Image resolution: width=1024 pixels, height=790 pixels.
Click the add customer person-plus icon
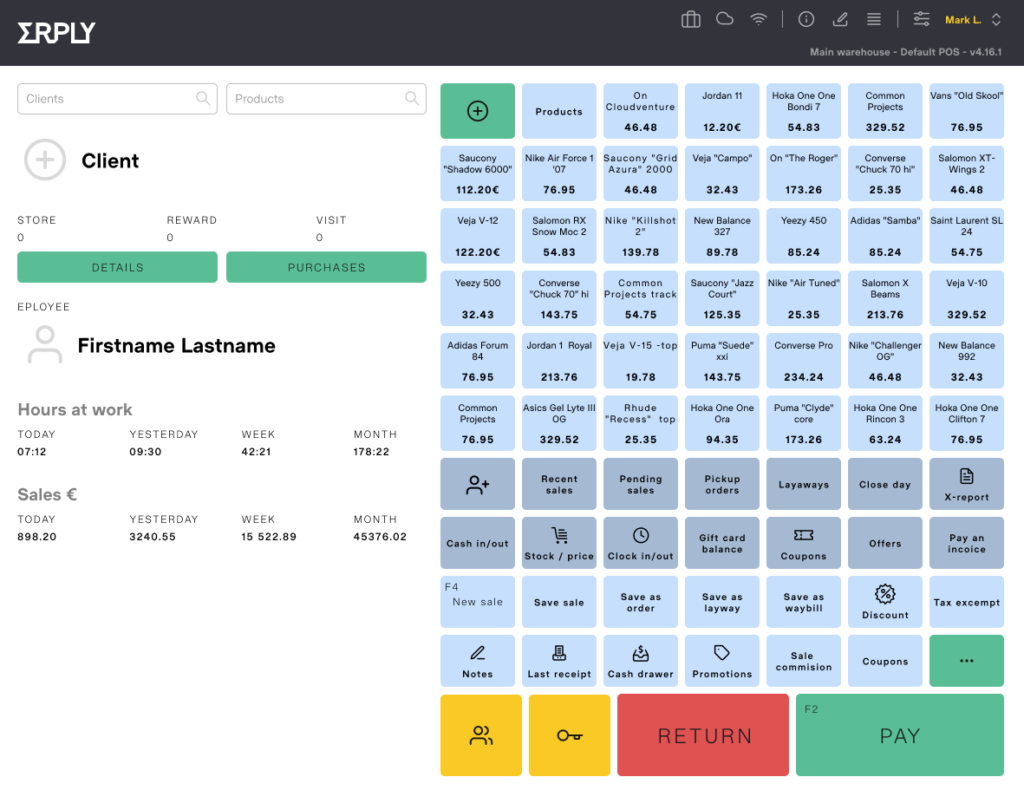[x=477, y=484]
